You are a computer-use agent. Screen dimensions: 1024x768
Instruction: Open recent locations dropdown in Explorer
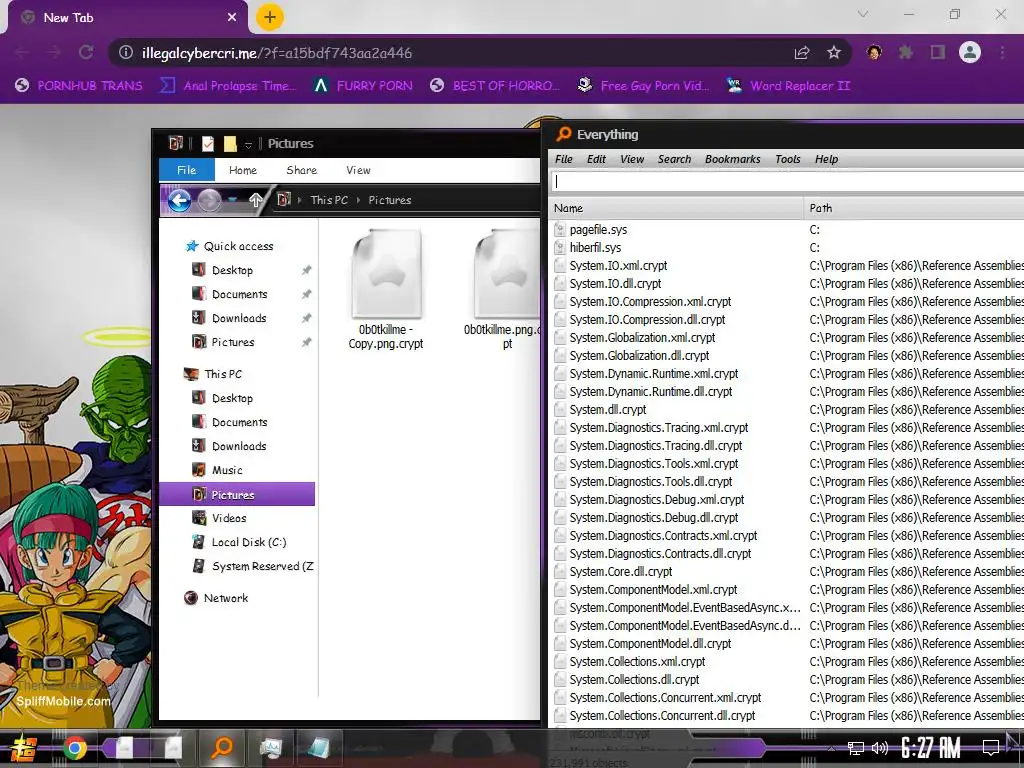click(232, 200)
